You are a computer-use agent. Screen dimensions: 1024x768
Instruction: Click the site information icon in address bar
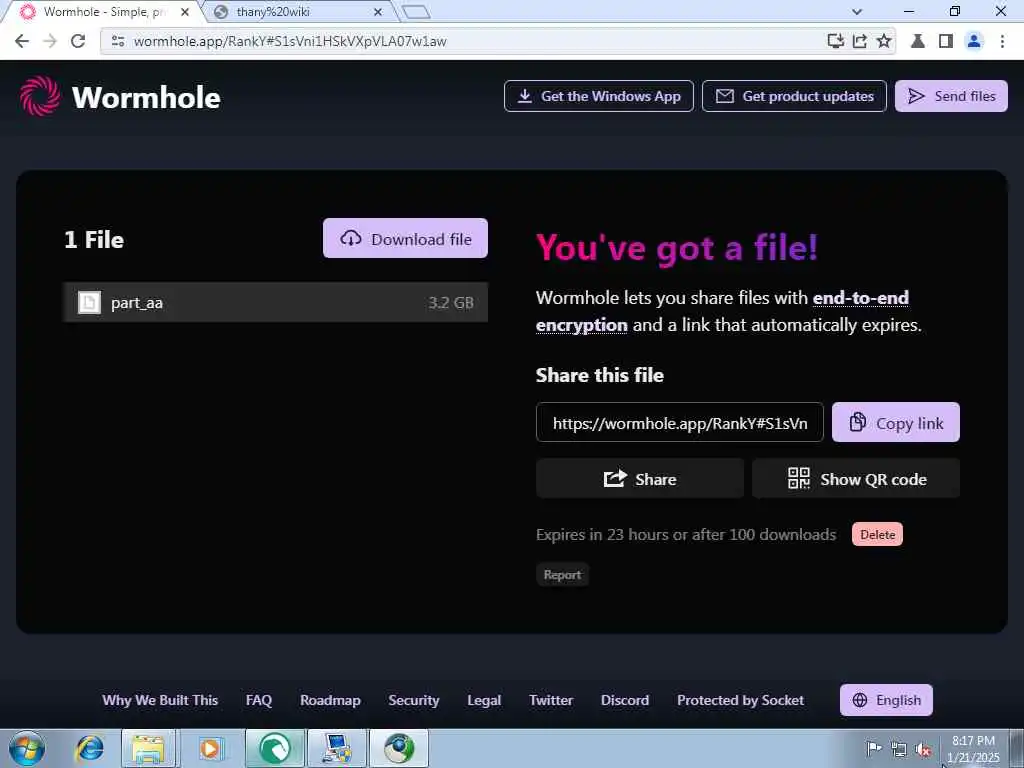(118, 41)
